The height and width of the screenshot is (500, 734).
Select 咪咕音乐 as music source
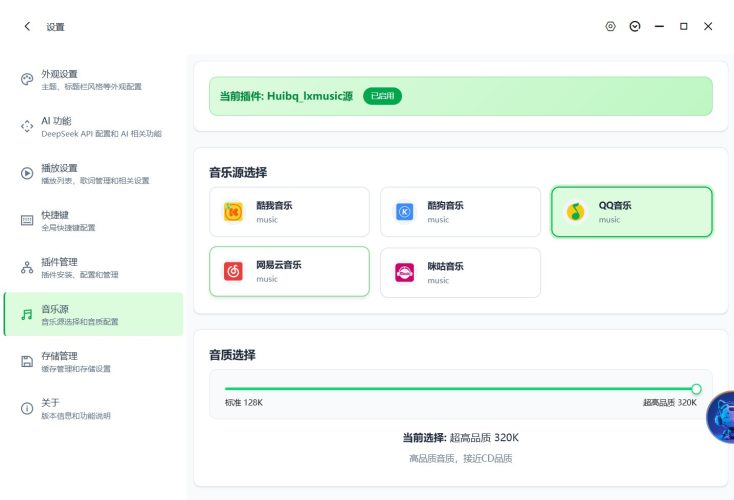tap(461, 272)
